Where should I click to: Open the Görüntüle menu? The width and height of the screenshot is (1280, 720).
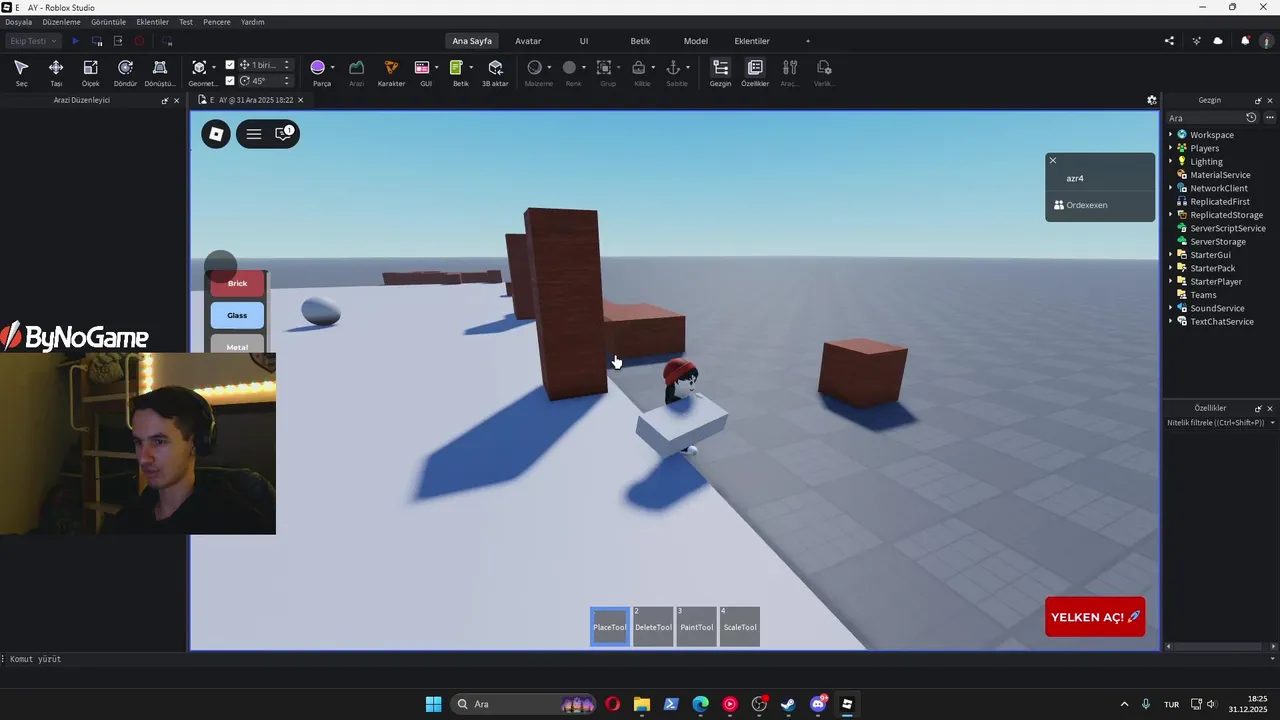coord(109,22)
